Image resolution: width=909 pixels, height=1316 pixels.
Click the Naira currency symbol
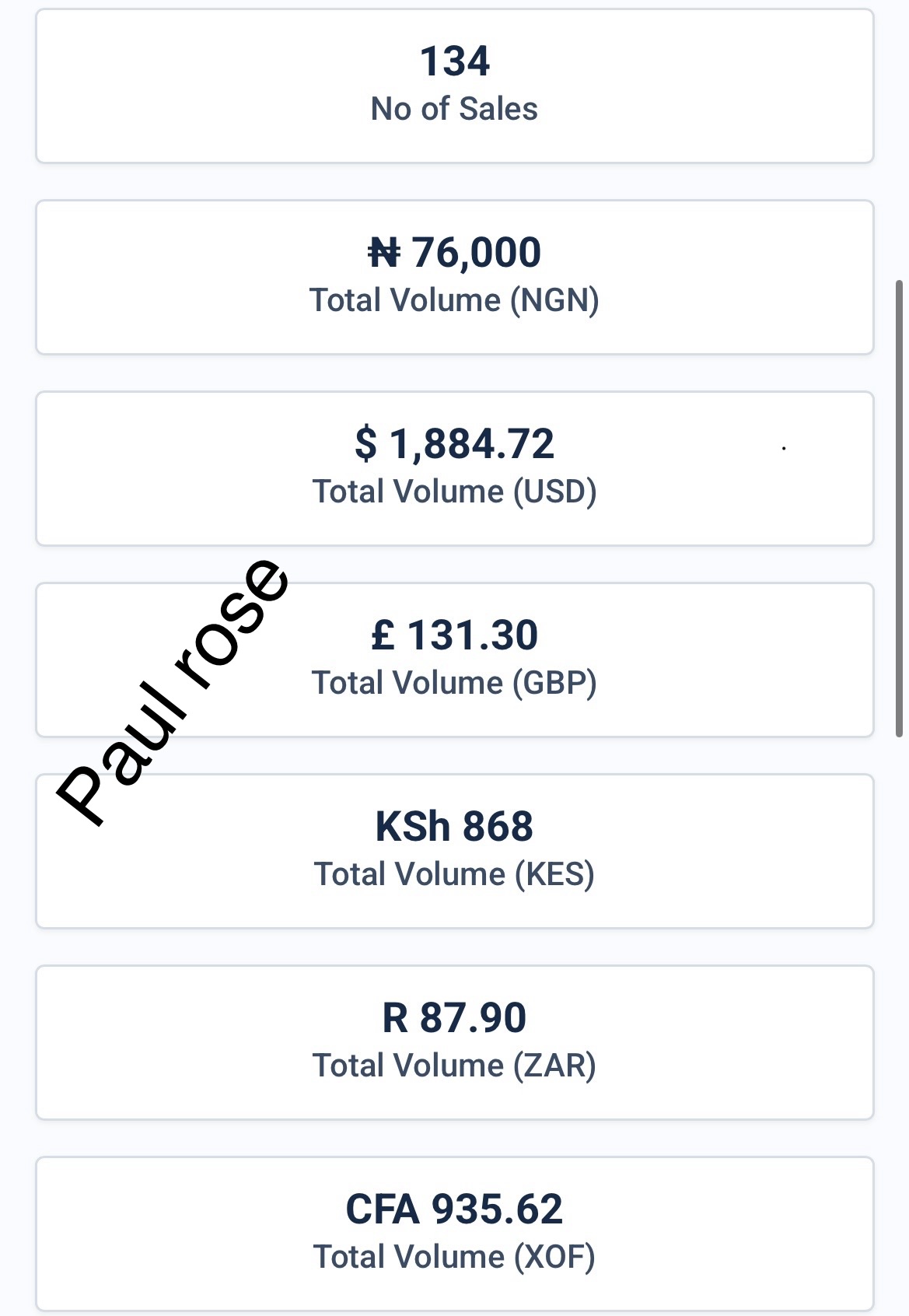point(384,253)
